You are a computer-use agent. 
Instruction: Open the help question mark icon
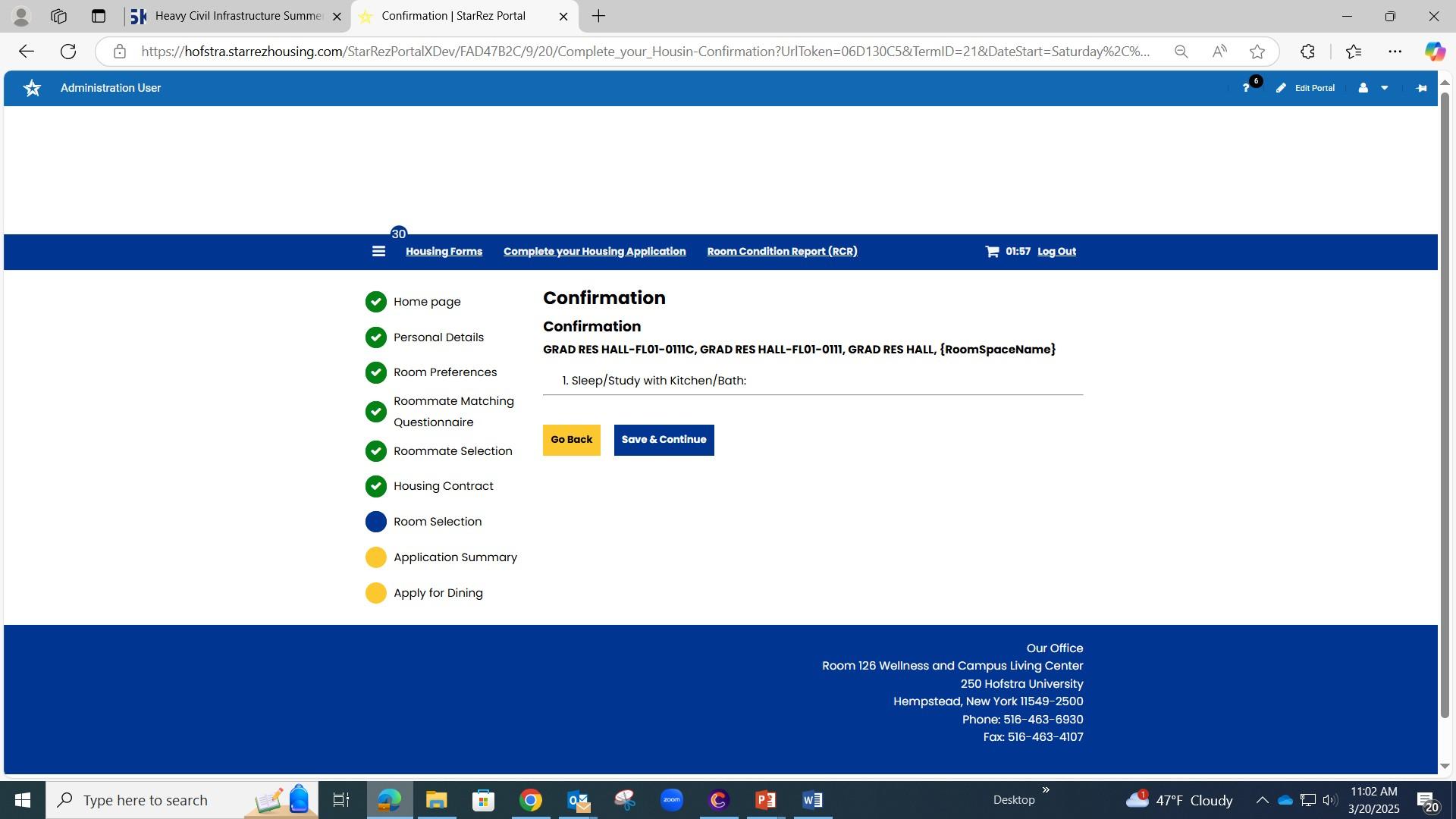tap(1246, 88)
